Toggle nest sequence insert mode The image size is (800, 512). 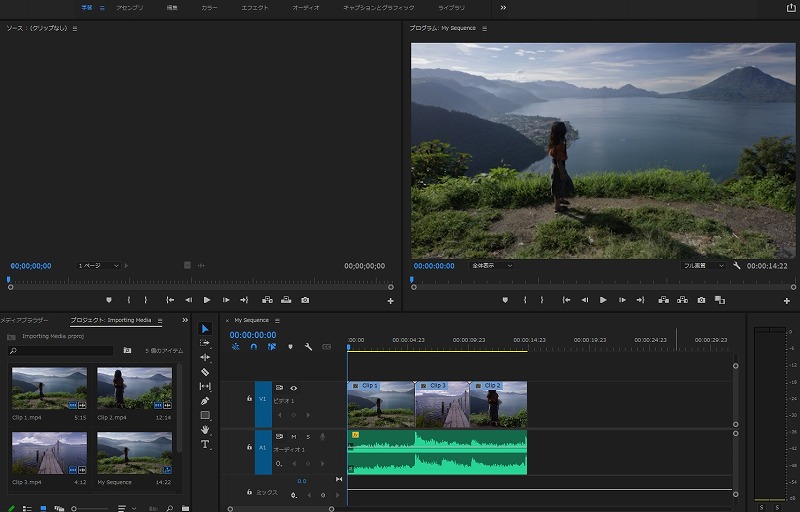[x=236, y=347]
